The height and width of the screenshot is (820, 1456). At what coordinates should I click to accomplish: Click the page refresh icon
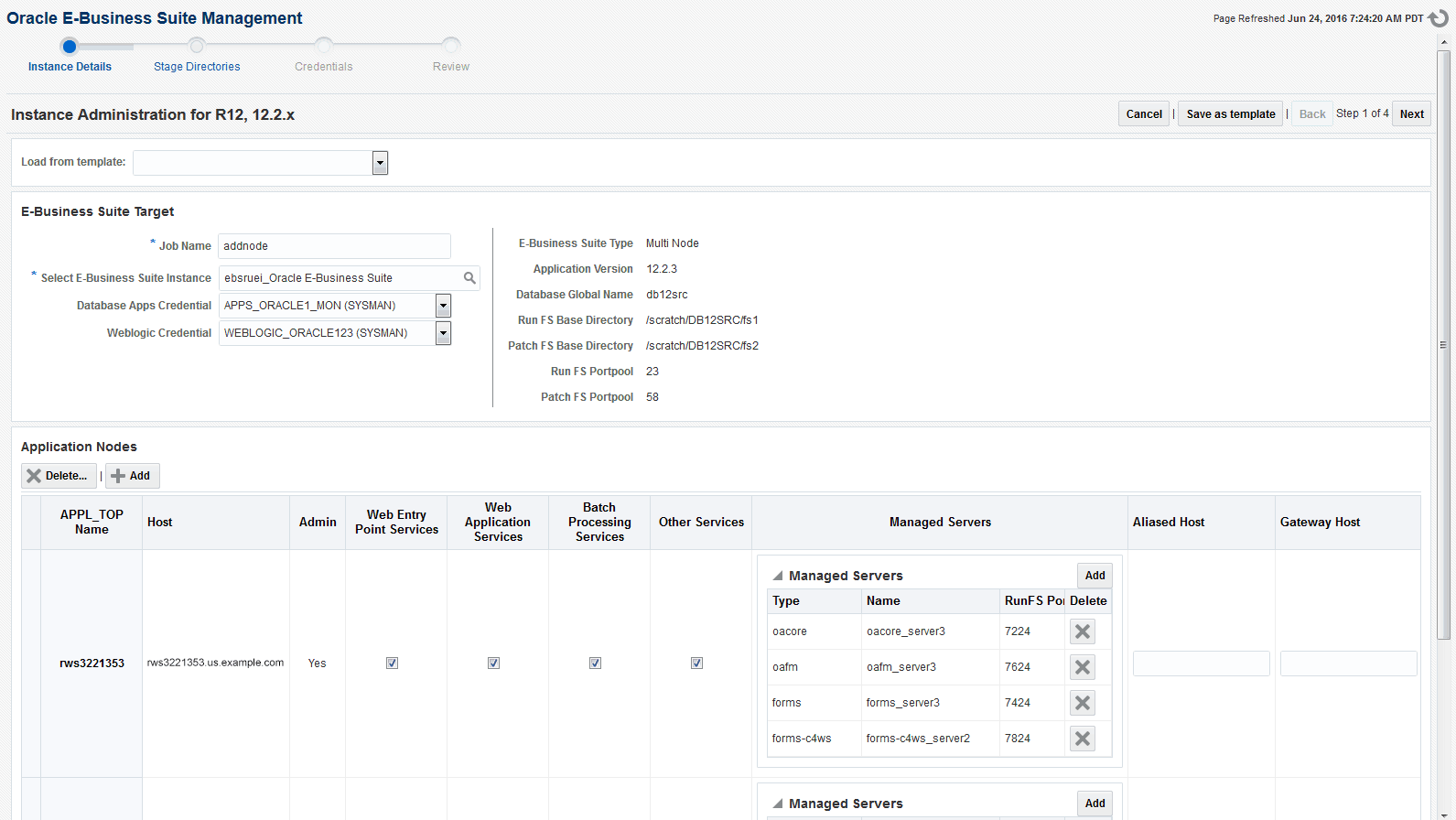click(1438, 18)
